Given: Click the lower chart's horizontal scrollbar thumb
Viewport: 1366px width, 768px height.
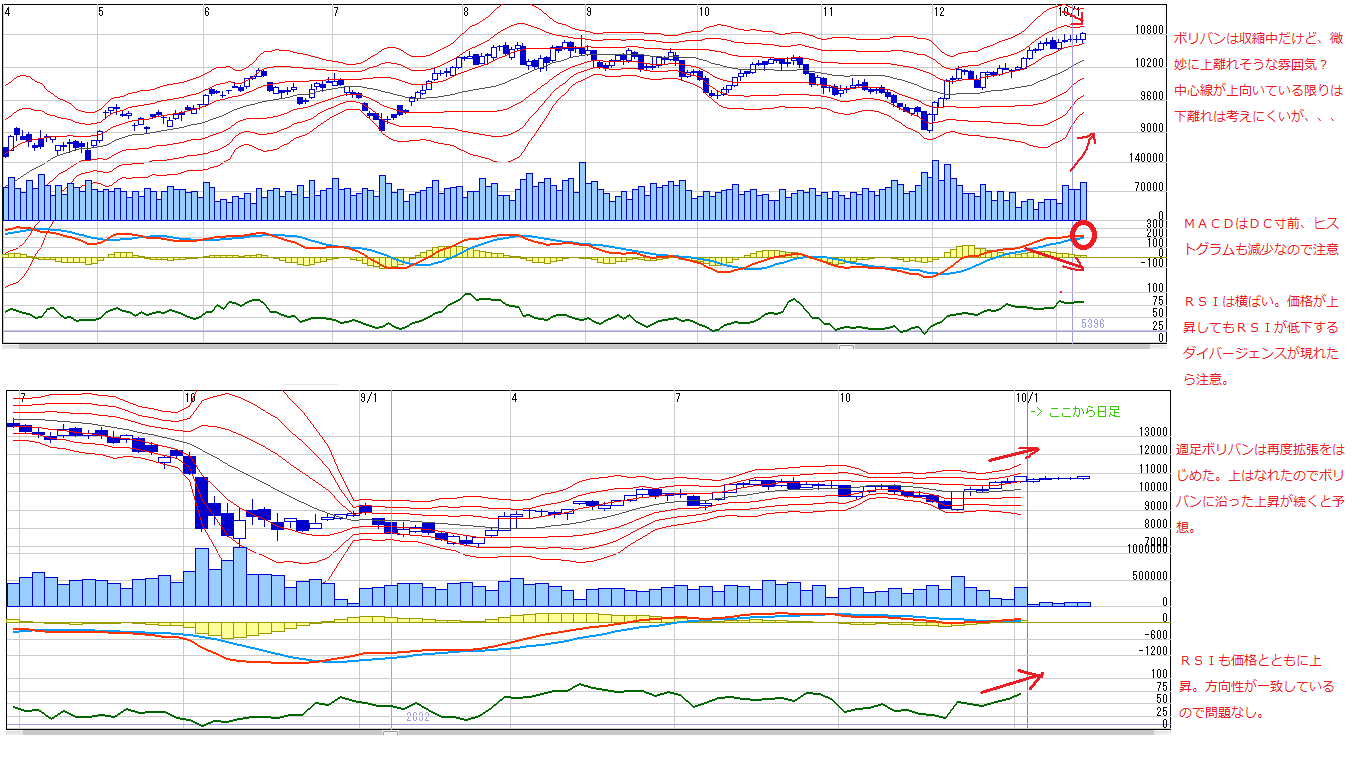Looking at the screenshot, I should (390, 734).
